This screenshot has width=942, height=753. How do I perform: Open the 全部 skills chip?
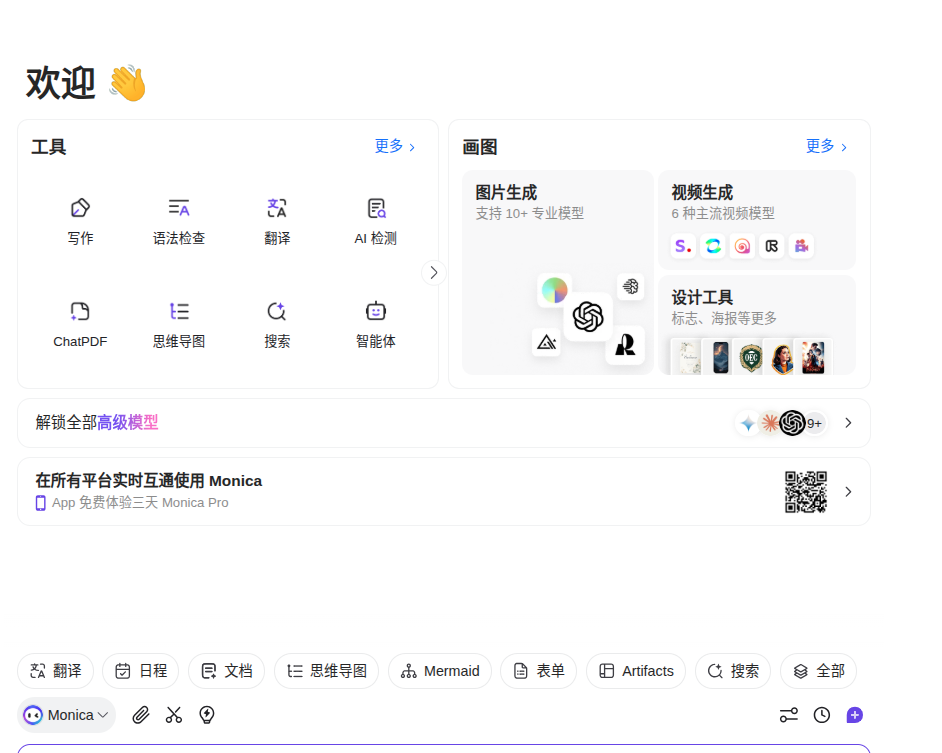(818, 671)
